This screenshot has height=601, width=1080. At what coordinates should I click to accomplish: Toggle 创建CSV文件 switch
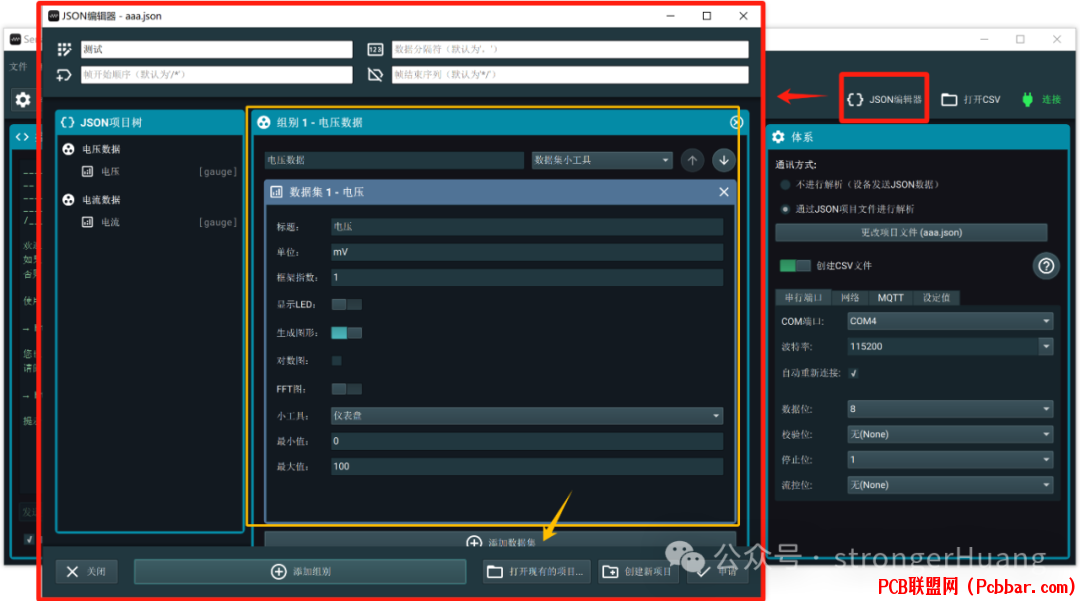794,266
